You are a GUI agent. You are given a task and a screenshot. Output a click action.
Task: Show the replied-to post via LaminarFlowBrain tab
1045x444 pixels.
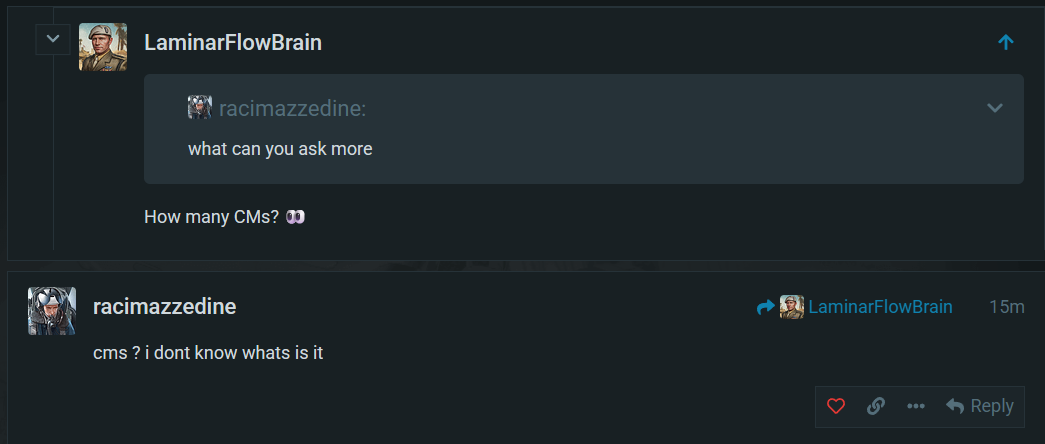click(880, 307)
